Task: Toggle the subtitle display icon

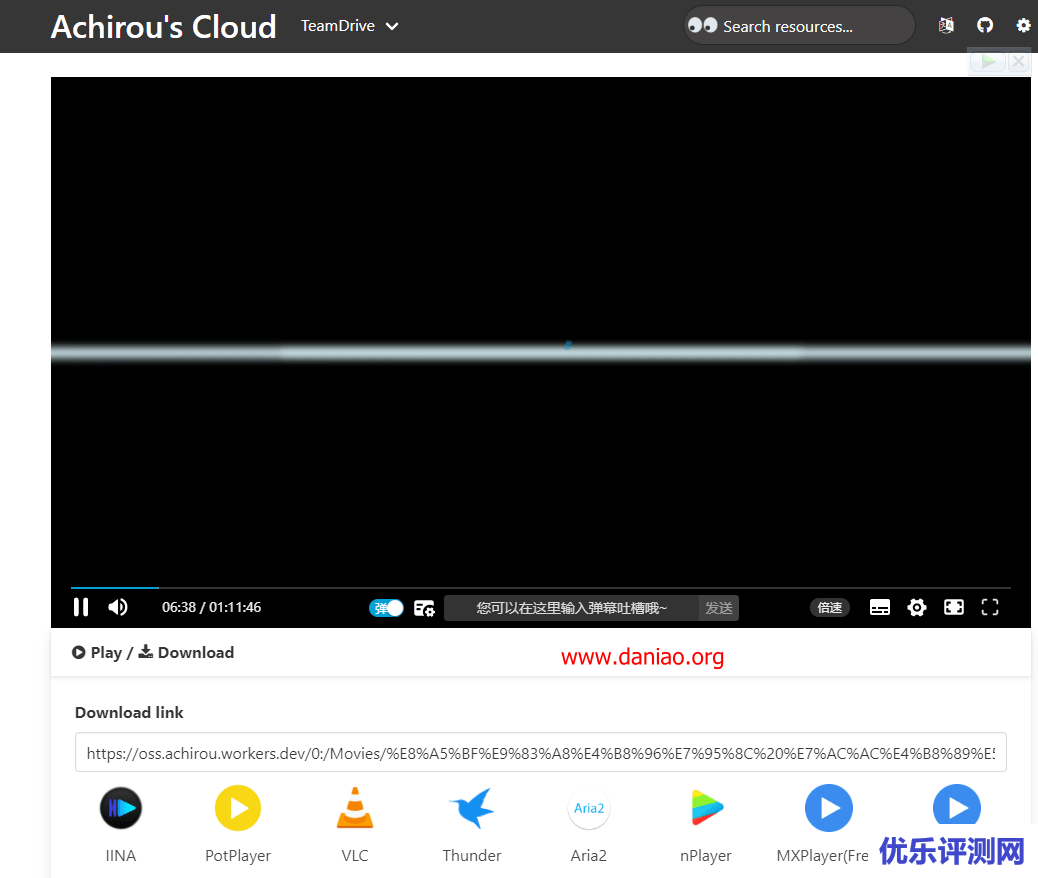Action: coord(879,607)
